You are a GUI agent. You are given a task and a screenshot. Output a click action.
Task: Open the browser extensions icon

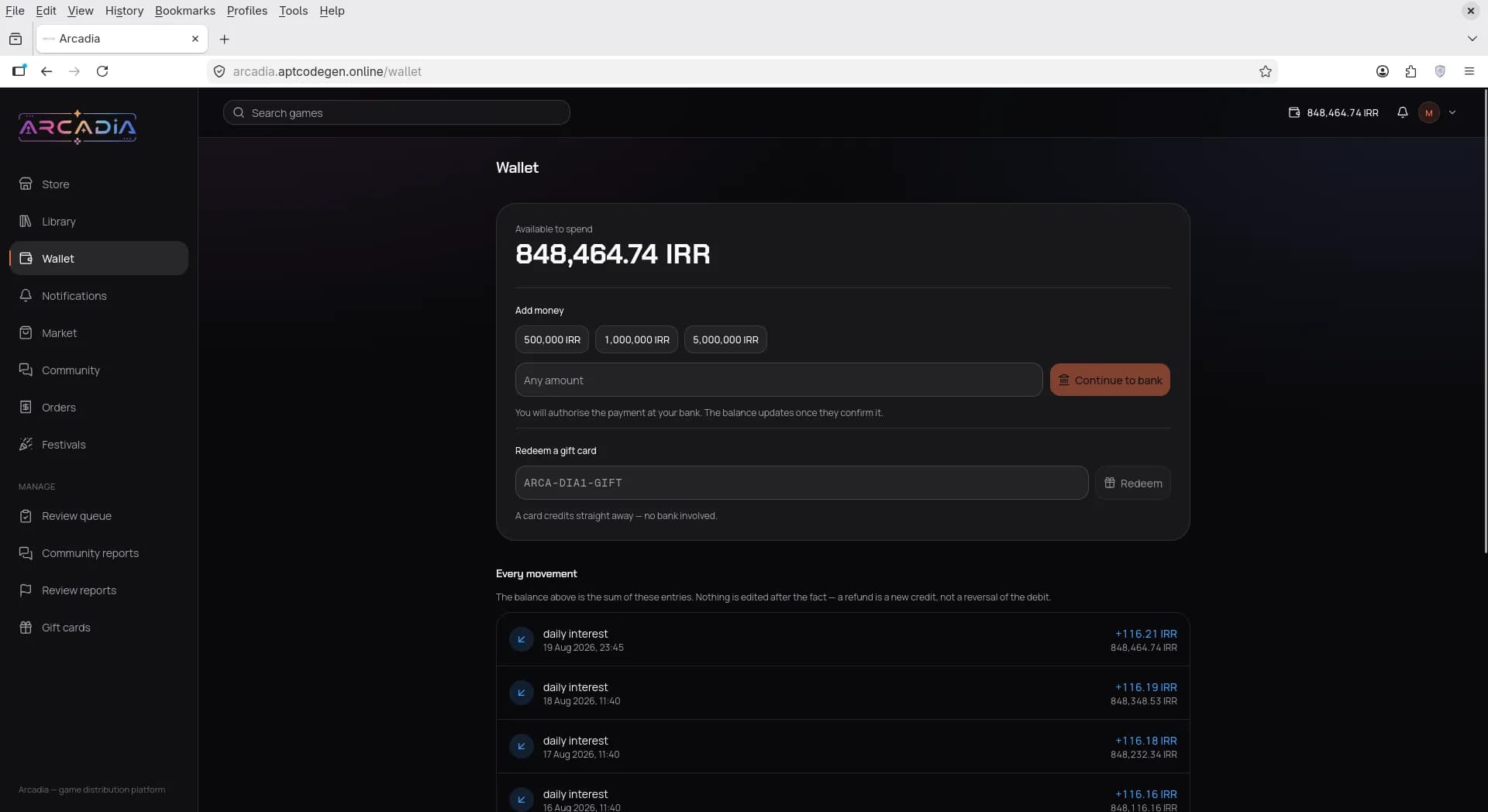[1410, 71]
